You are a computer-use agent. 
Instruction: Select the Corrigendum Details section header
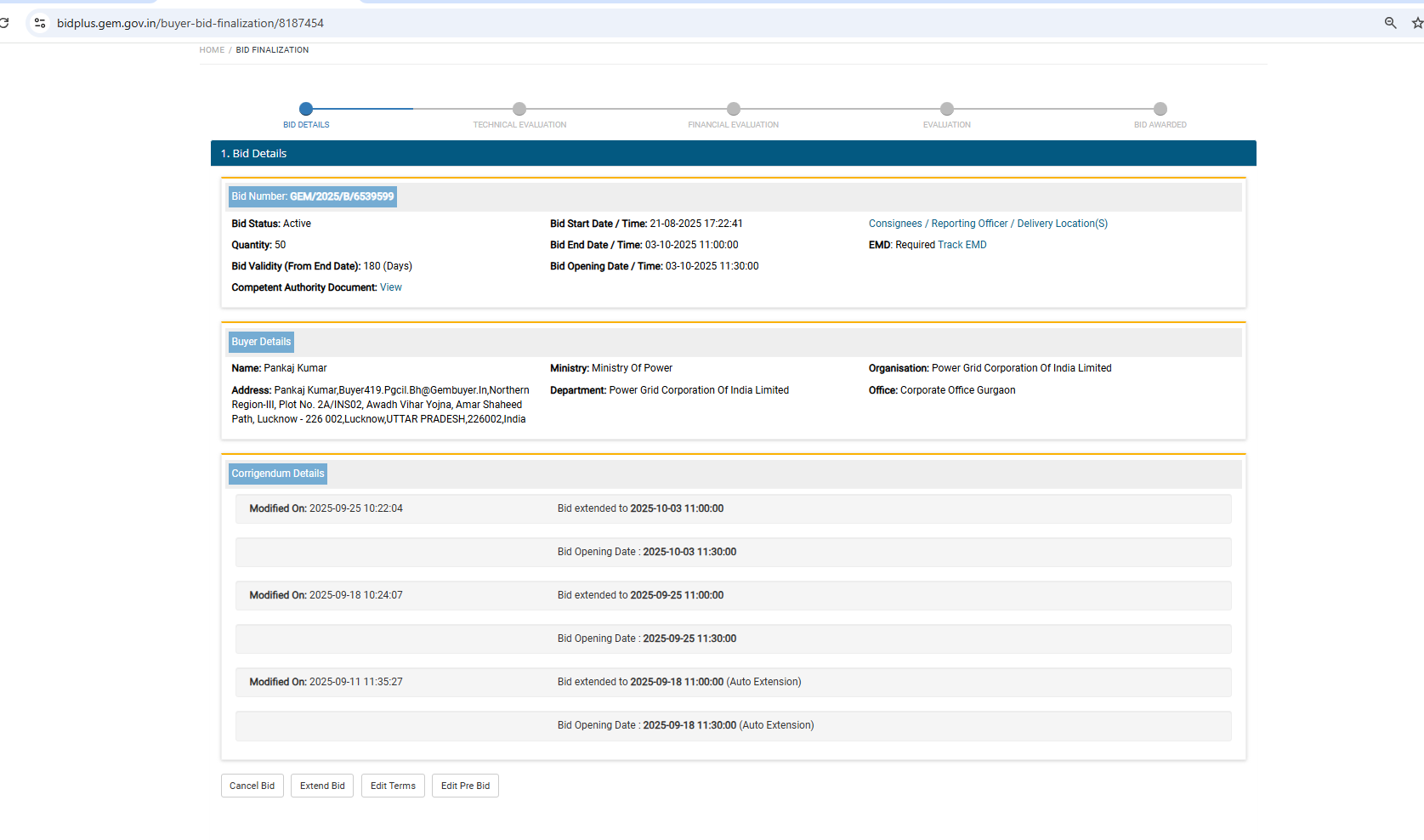click(x=278, y=474)
